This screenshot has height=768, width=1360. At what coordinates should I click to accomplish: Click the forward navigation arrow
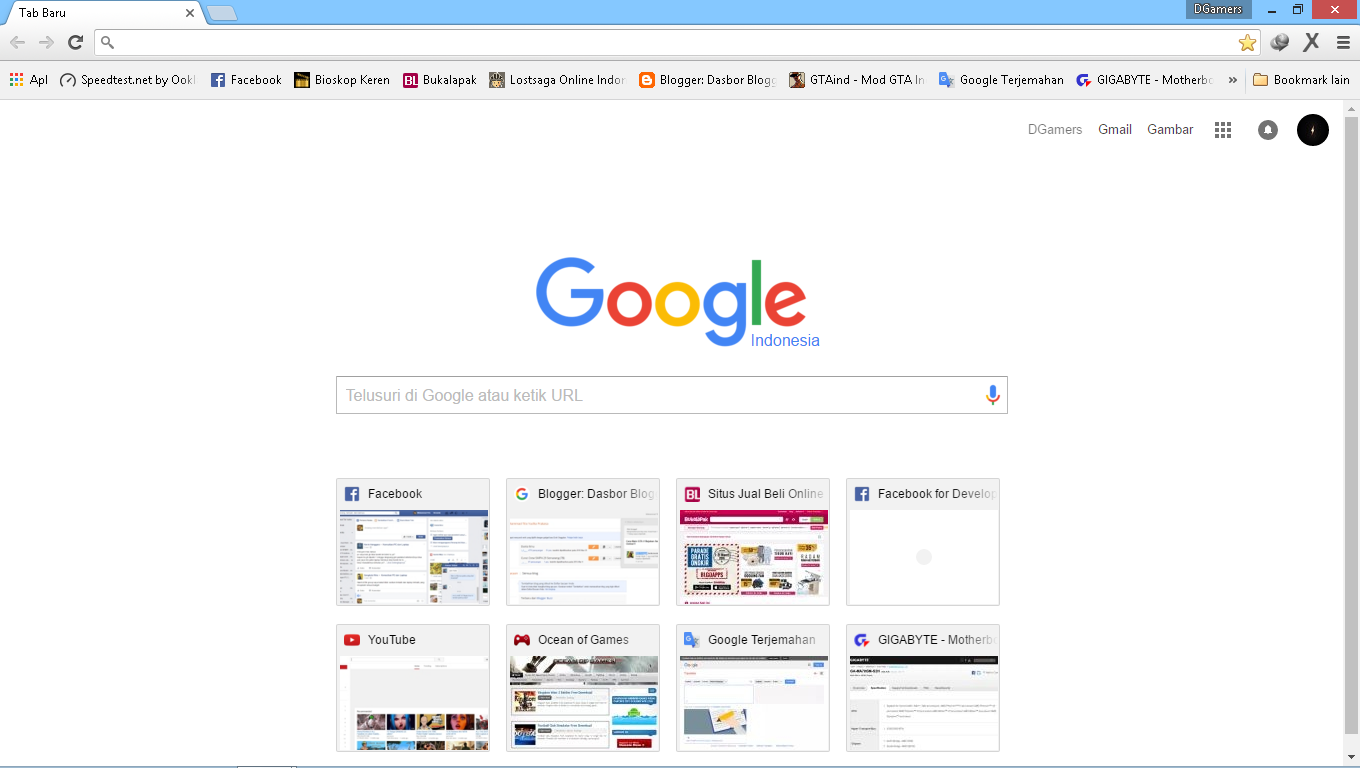pos(46,42)
